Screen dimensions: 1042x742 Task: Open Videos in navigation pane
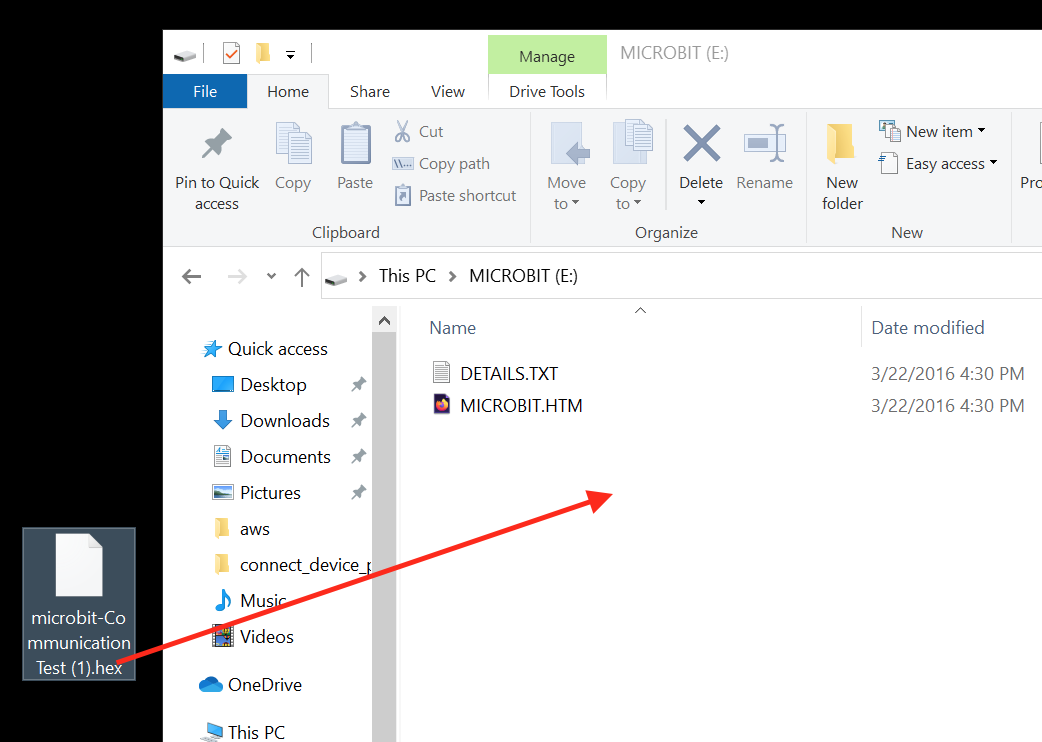(266, 636)
